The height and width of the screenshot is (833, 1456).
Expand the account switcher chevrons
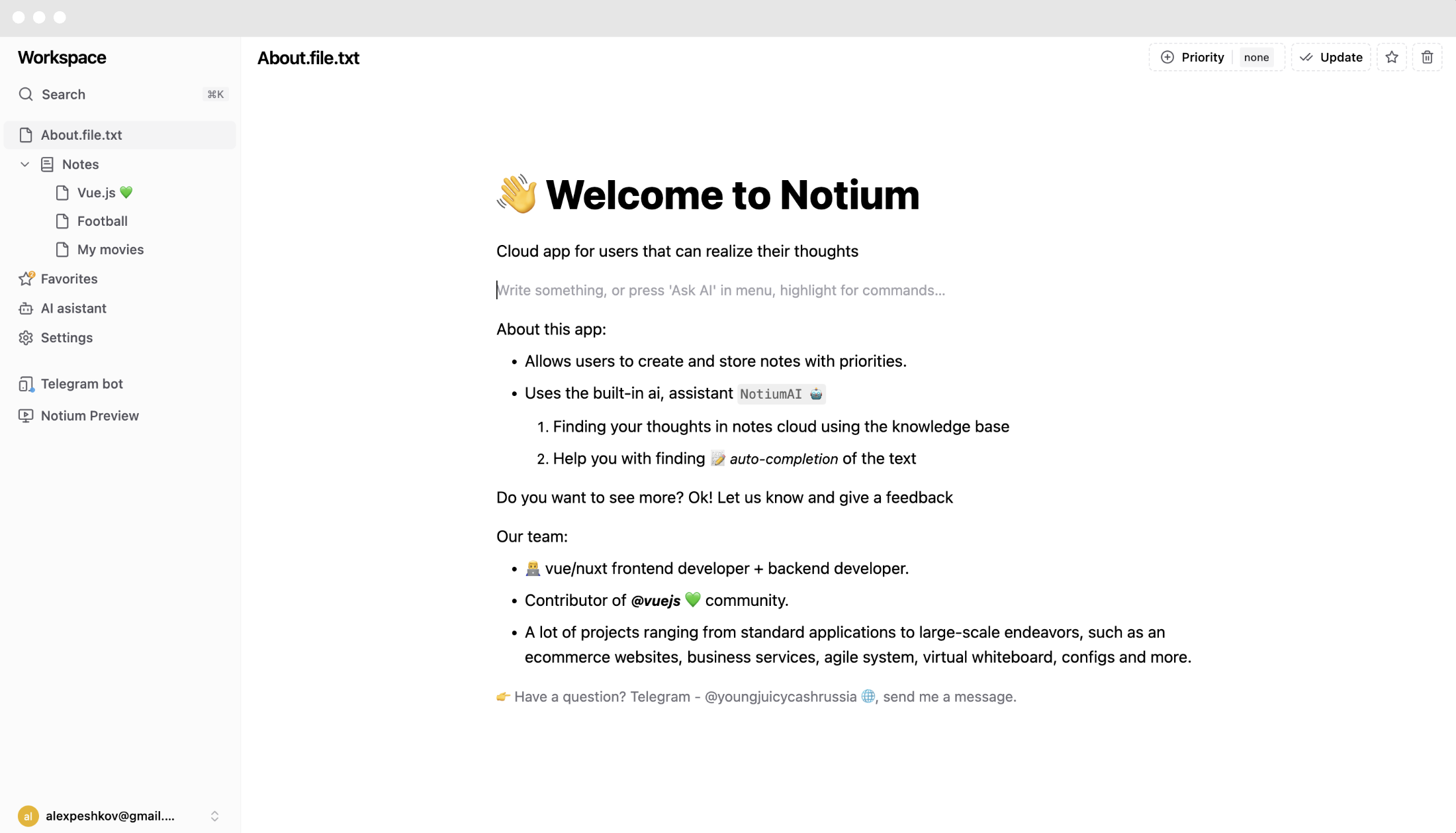(x=214, y=816)
